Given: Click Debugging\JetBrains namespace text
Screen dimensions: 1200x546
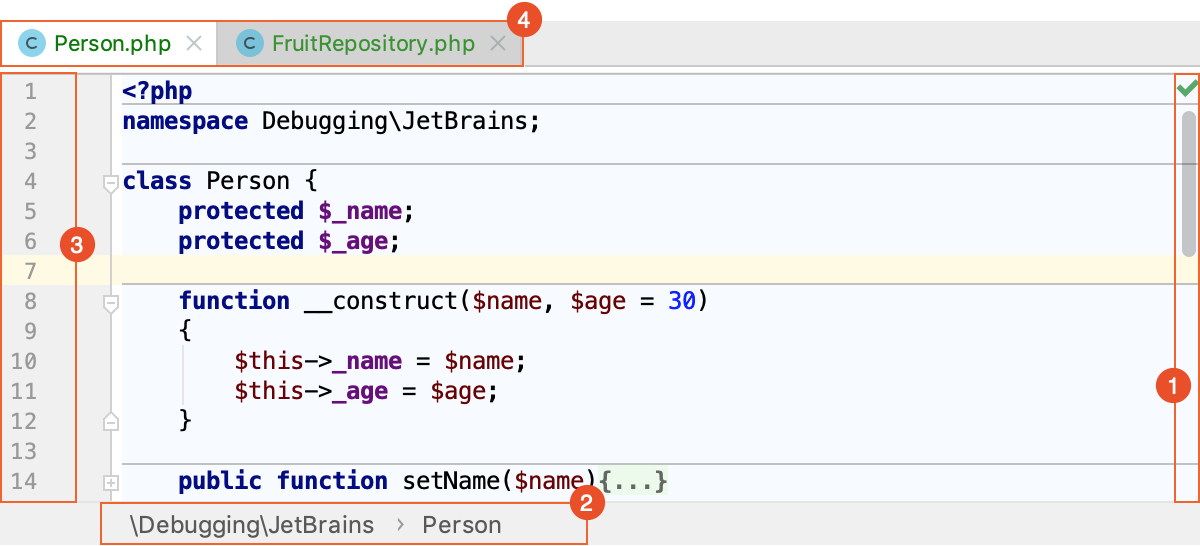Looking at the screenshot, I should pos(394,121).
